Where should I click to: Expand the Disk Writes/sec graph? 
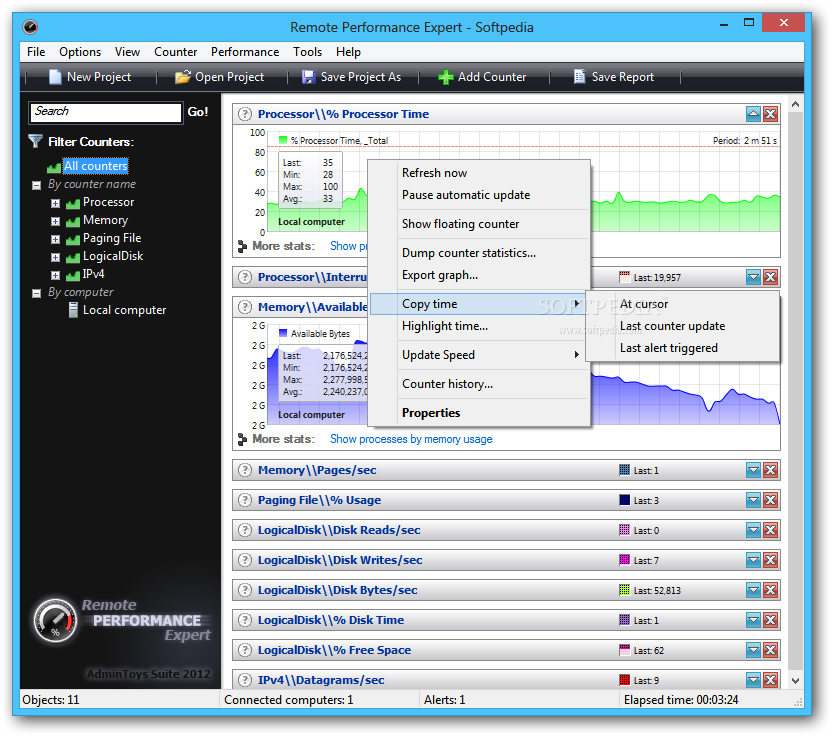click(753, 559)
